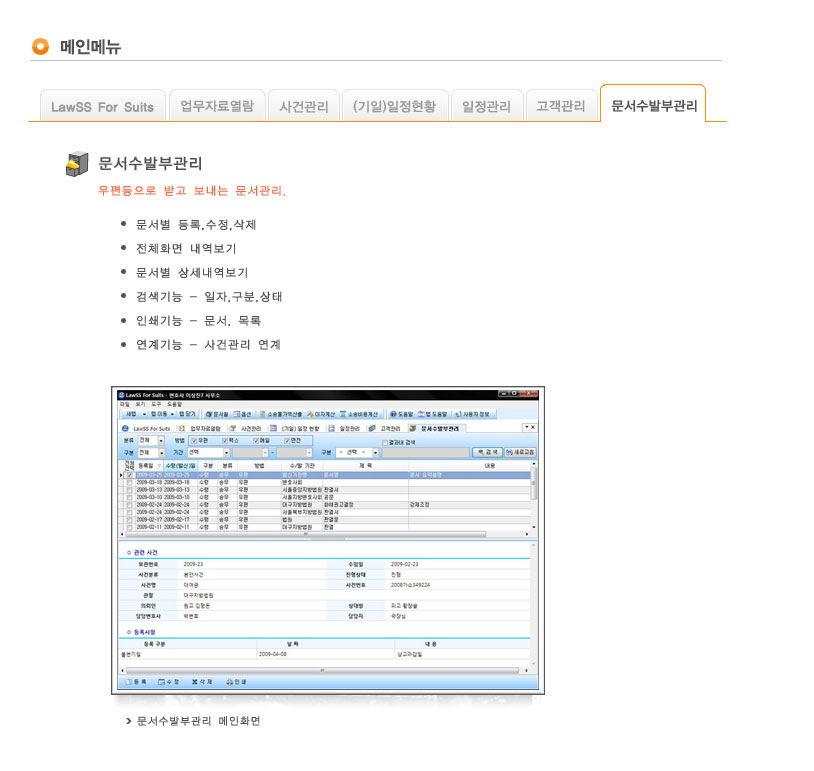Open the (기일)일정현황 webpage menu tab
814x771 pixels.
point(395,106)
